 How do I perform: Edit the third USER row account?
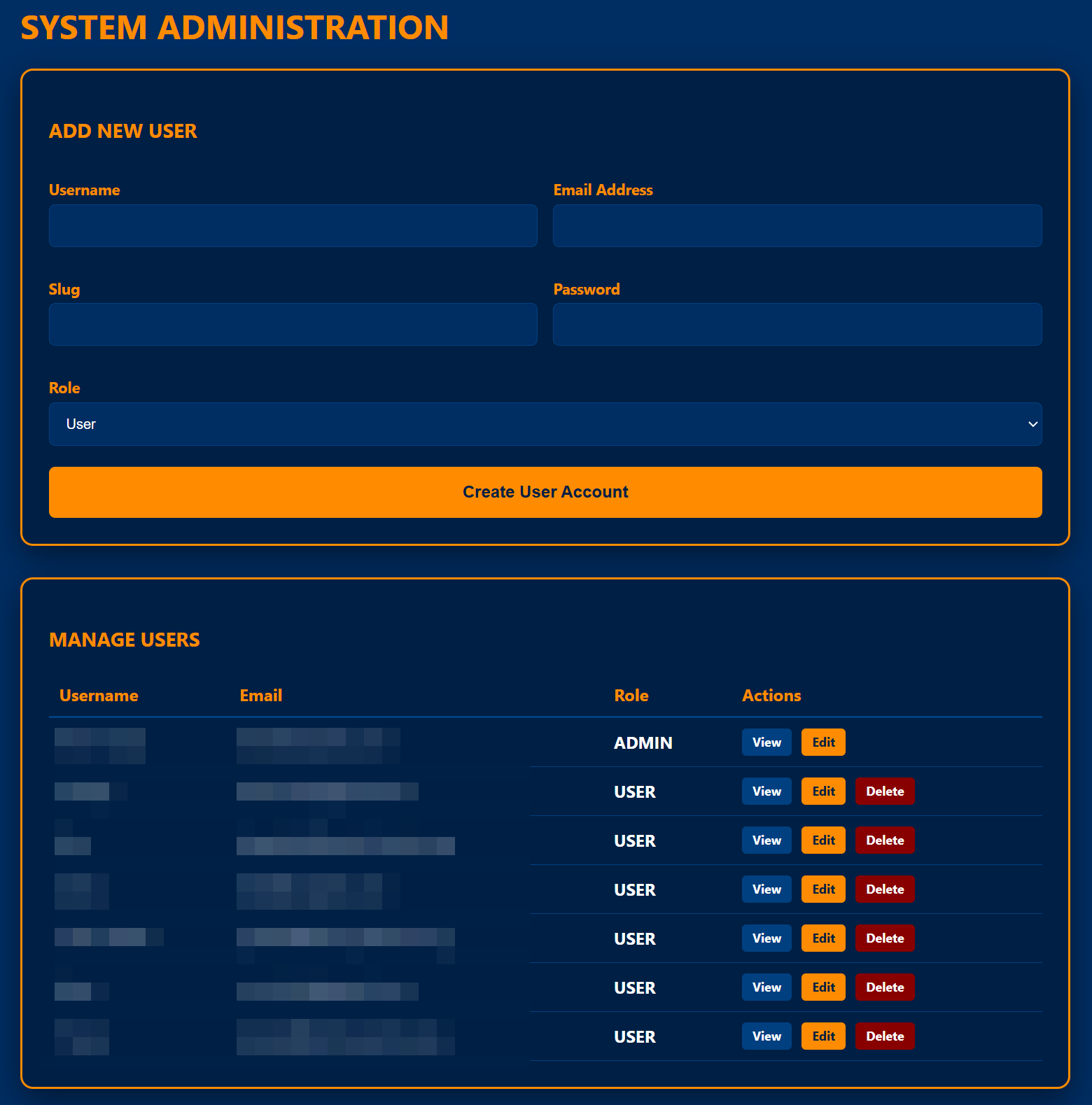(x=822, y=889)
